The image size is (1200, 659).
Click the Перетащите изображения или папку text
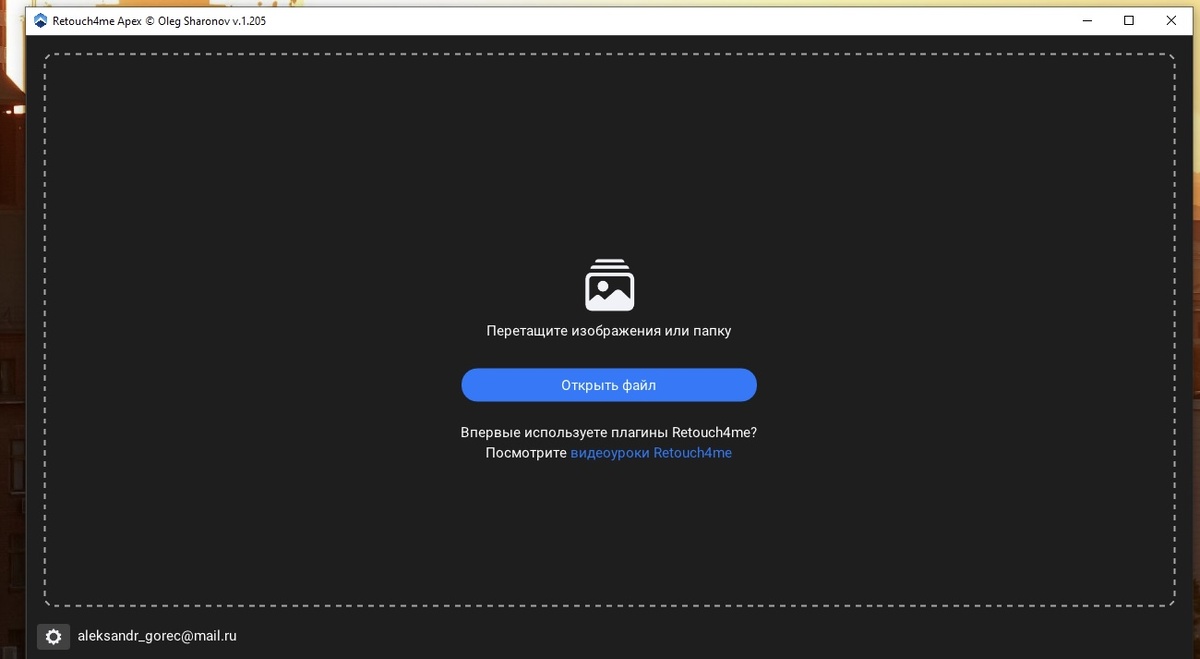tap(609, 330)
